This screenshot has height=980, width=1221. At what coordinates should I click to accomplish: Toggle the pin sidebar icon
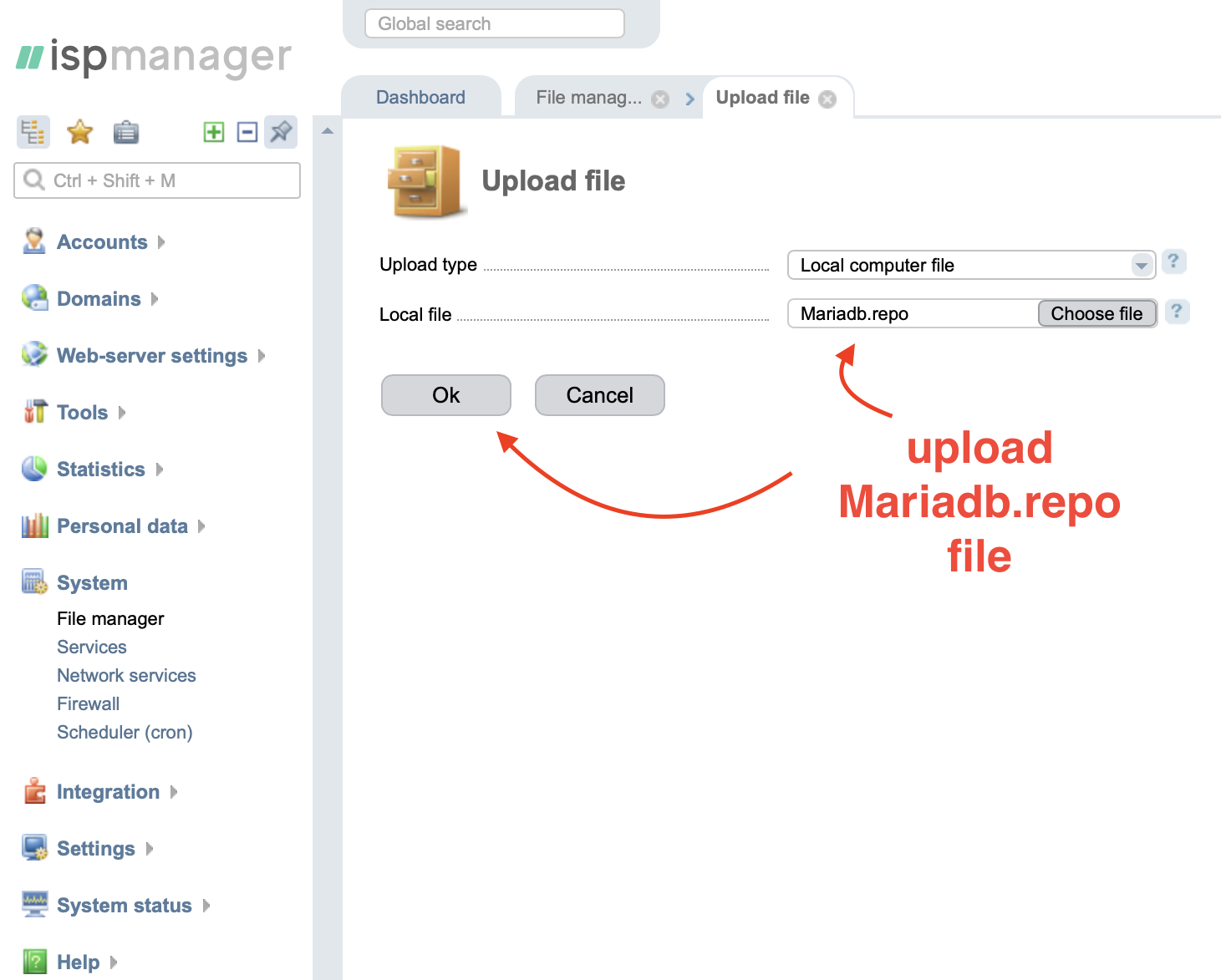281,132
